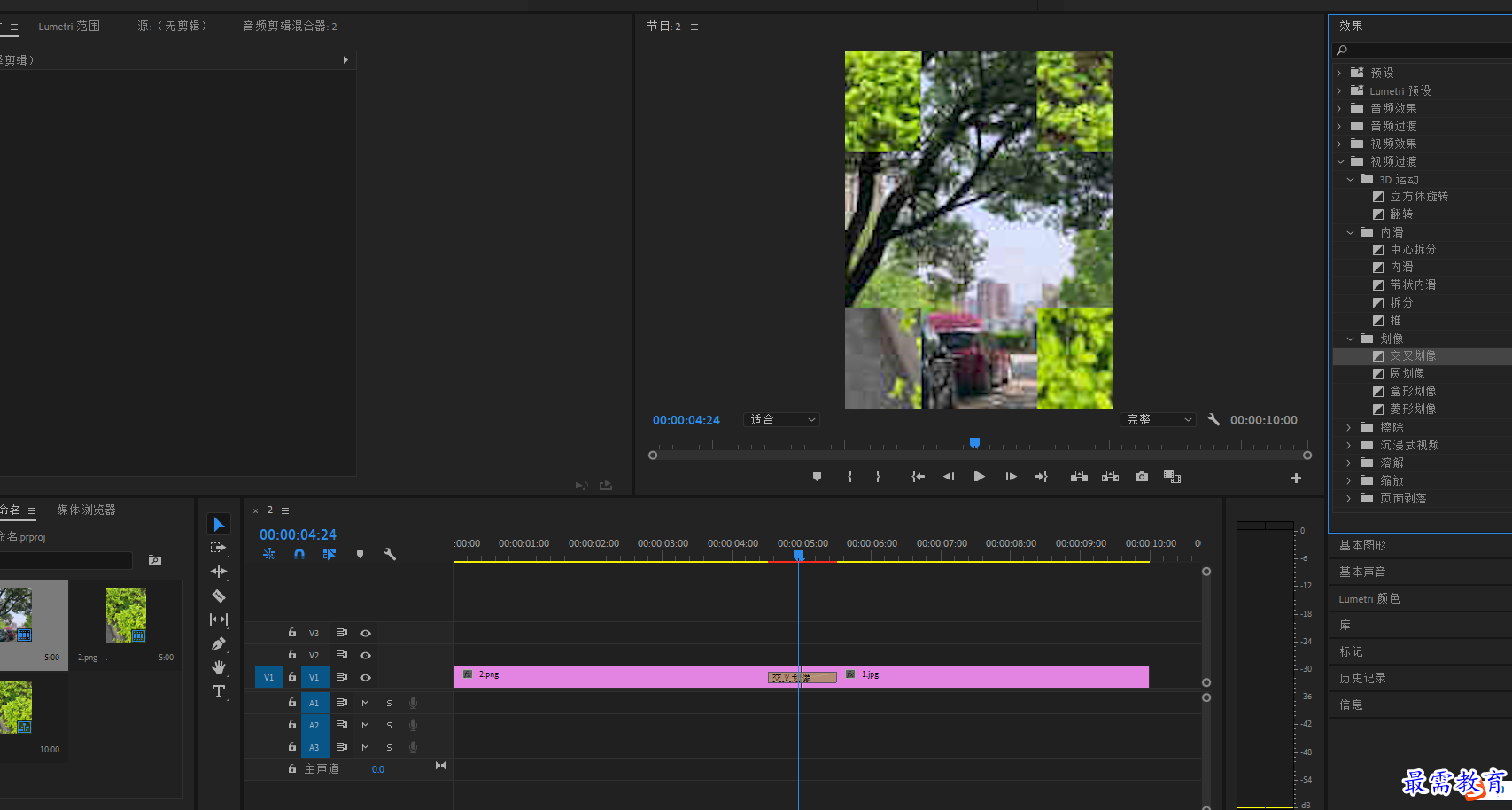The height and width of the screenshot is (810, 1512).
Task: Select the 2.png thumbnail in project panel
Action: pyautogui.click(x=126, y=615)
